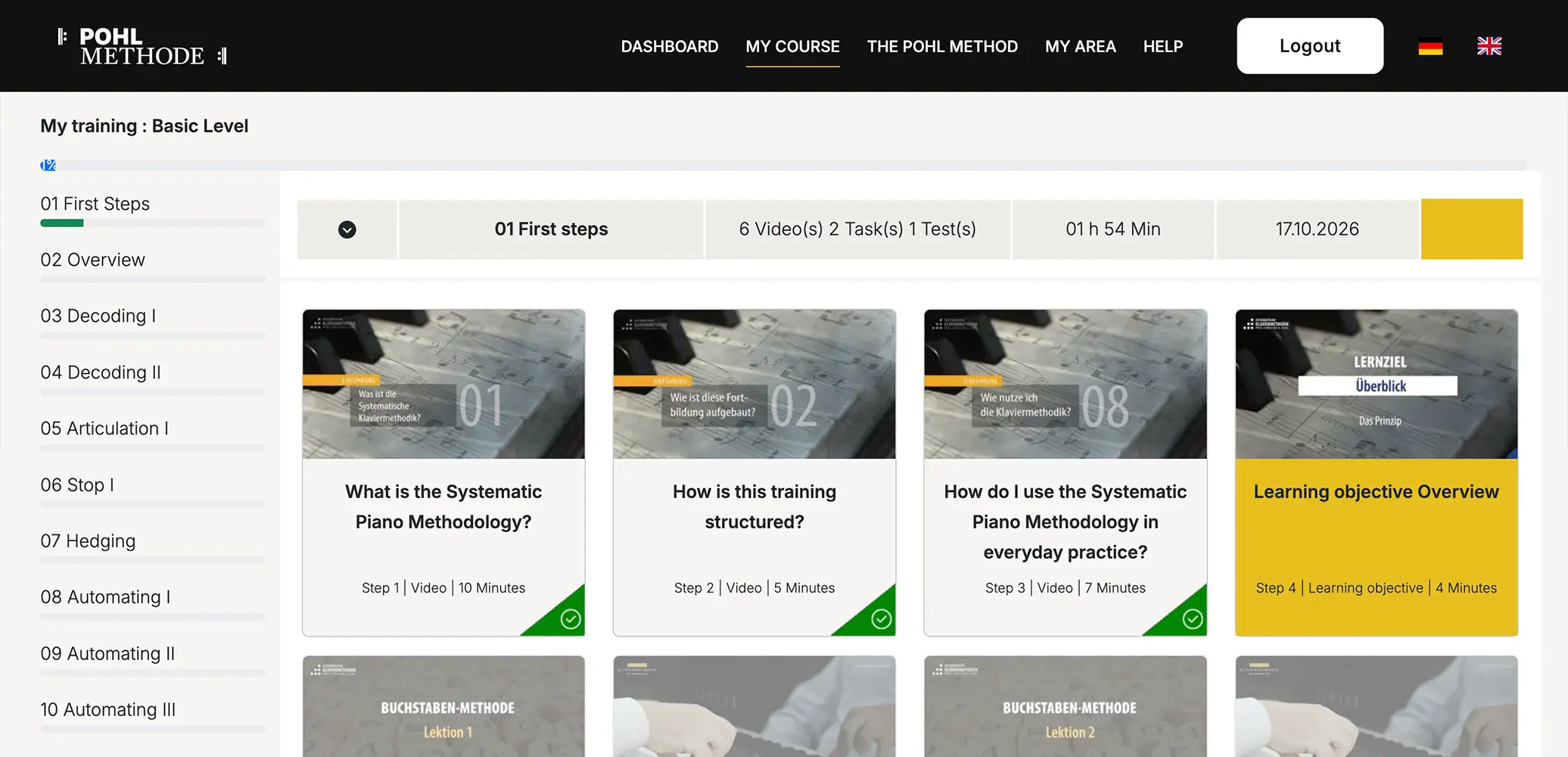Collapse 01 First steps section chevron
1568x757 pixels.
(x=347, y=229)
